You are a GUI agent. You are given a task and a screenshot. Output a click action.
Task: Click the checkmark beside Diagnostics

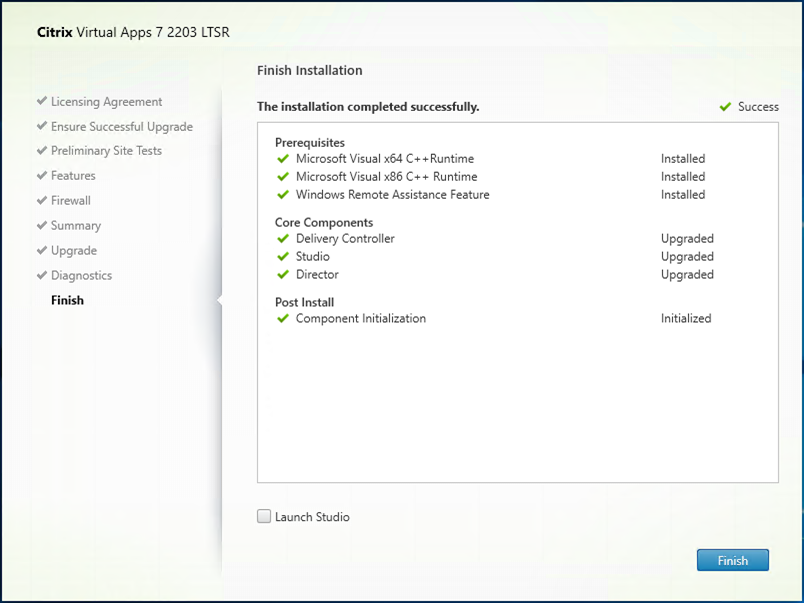pos(42,275)
